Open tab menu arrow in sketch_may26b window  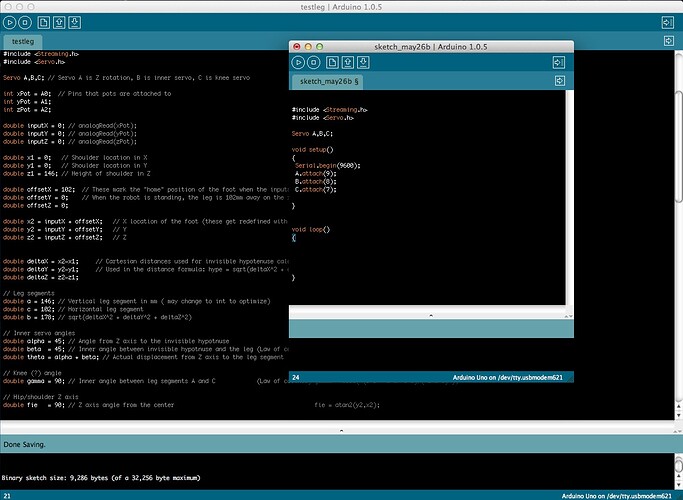click(x=560, y=81)
